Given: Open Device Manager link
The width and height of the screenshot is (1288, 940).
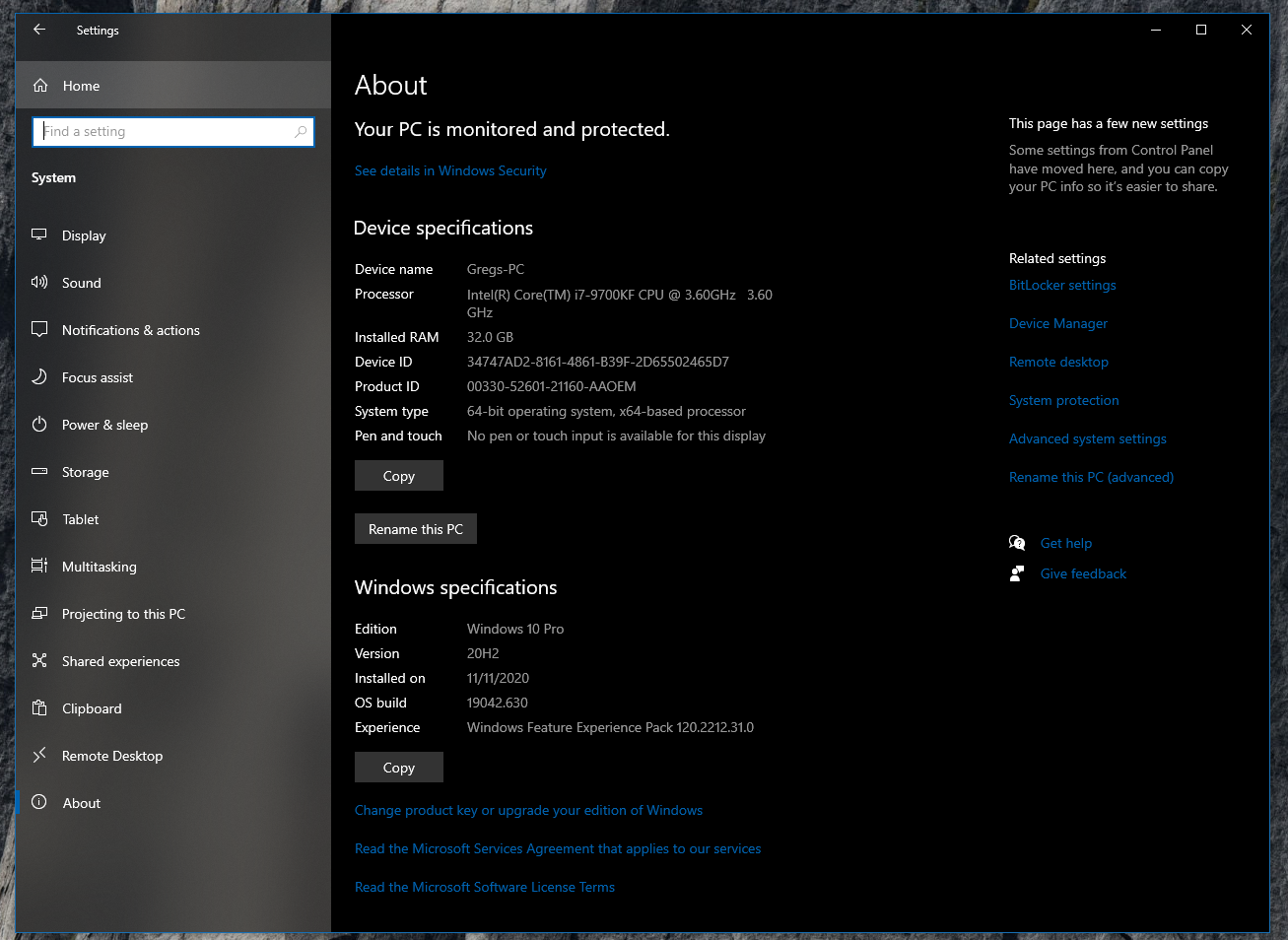Looking at the screenshot, I should [x=1058, y=323].
